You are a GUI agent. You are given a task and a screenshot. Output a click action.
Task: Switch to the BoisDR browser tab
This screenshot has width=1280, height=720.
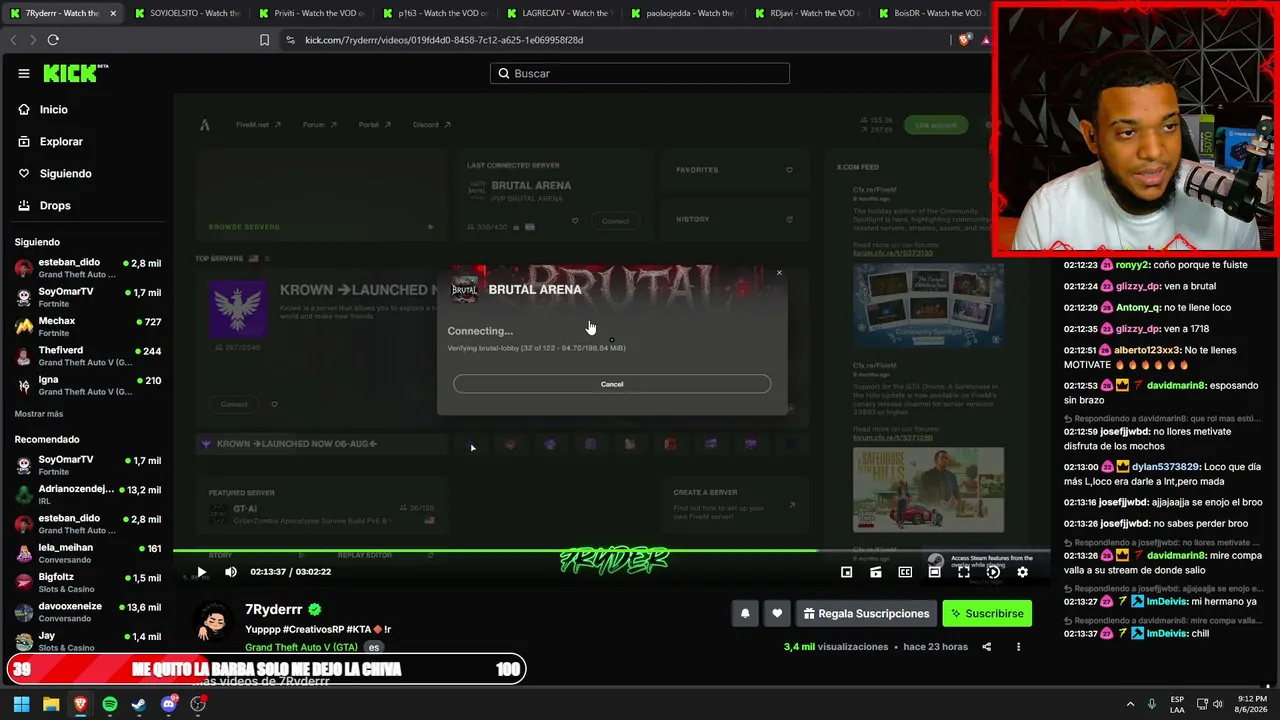(930, 13)
